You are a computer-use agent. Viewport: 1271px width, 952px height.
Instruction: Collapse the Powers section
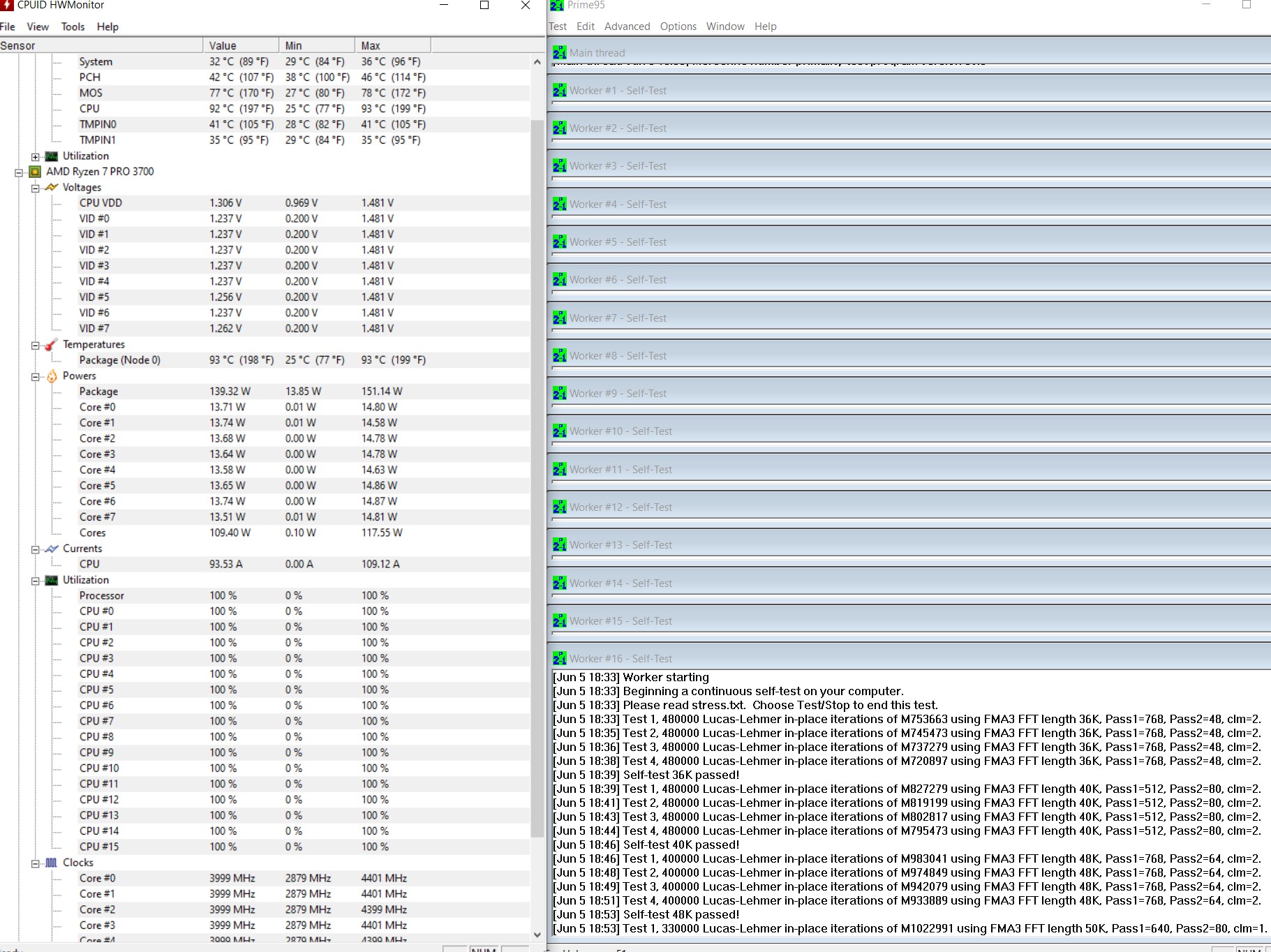pos(35,376)
